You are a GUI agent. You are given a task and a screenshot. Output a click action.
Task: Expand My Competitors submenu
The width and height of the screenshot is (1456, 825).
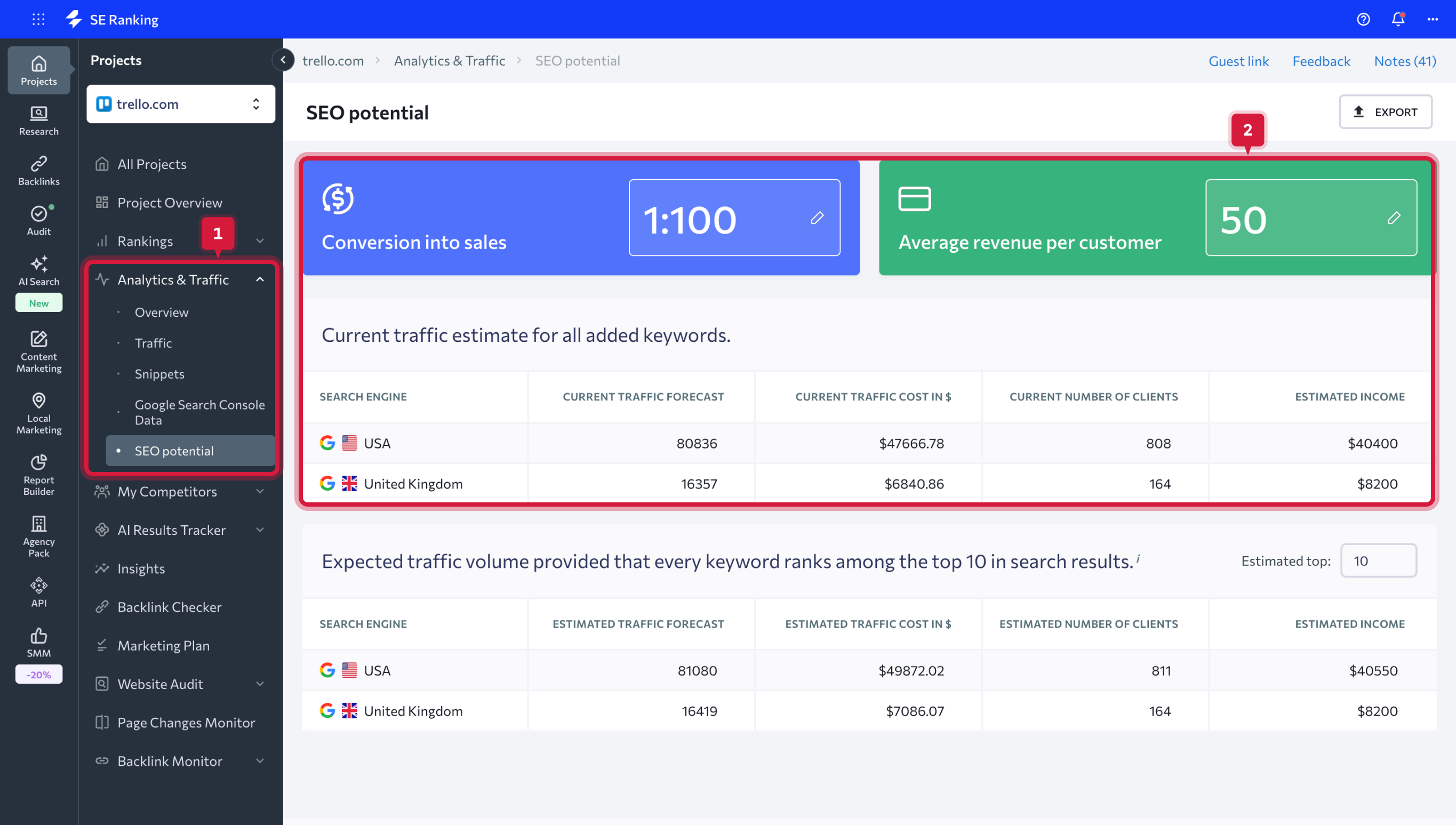coord(260,491)
